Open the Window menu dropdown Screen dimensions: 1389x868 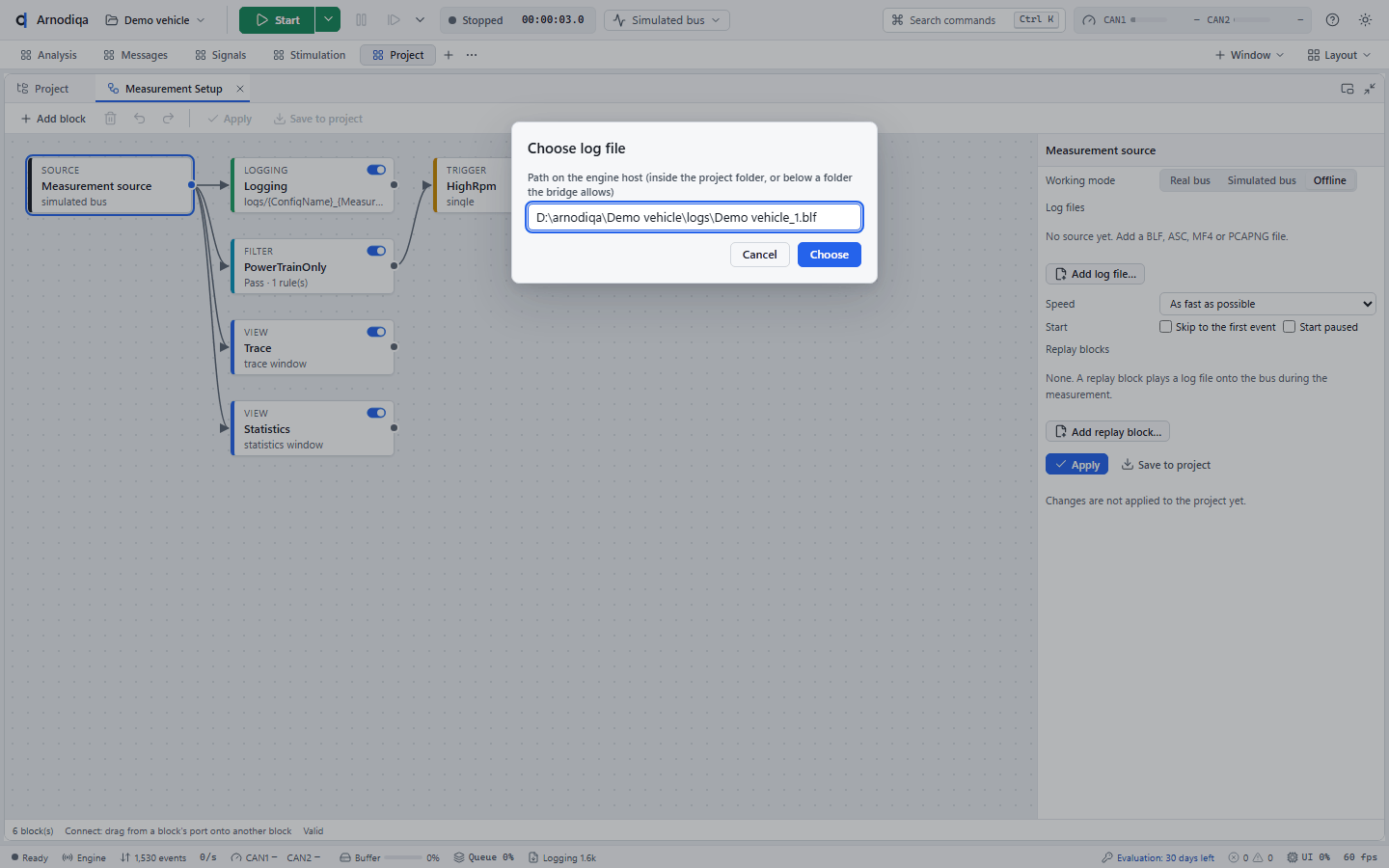click(x=1249, y=55)
